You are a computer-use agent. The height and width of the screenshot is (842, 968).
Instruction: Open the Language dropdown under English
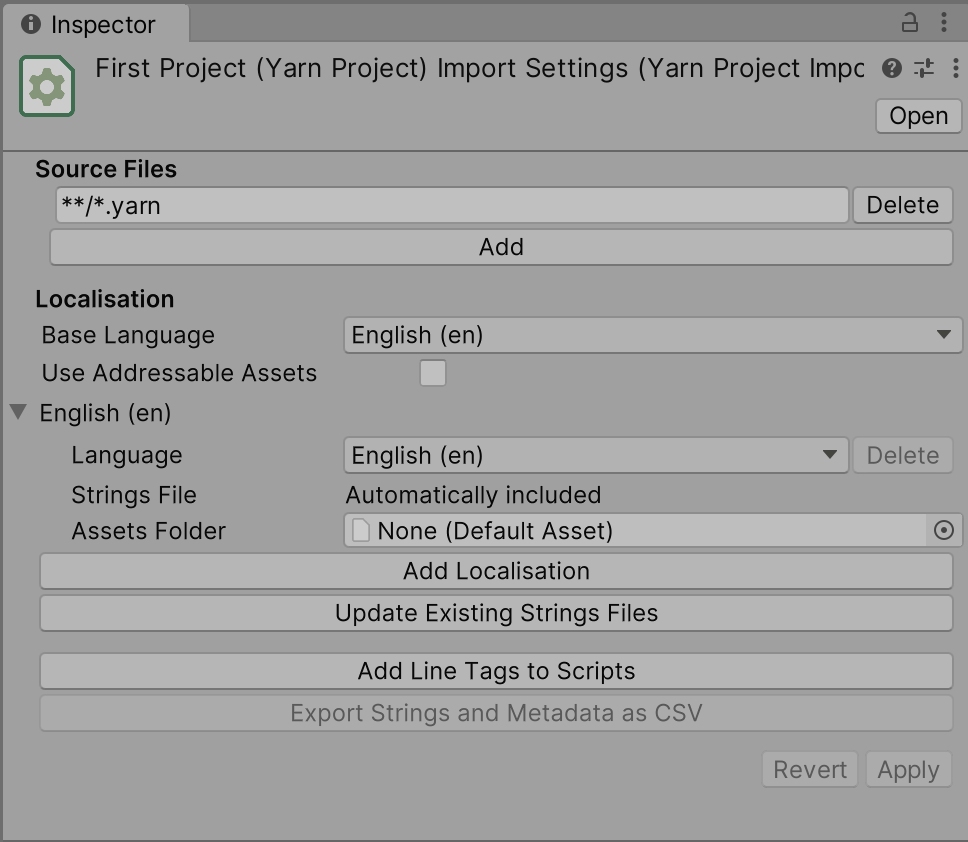[x=595, y=455]
